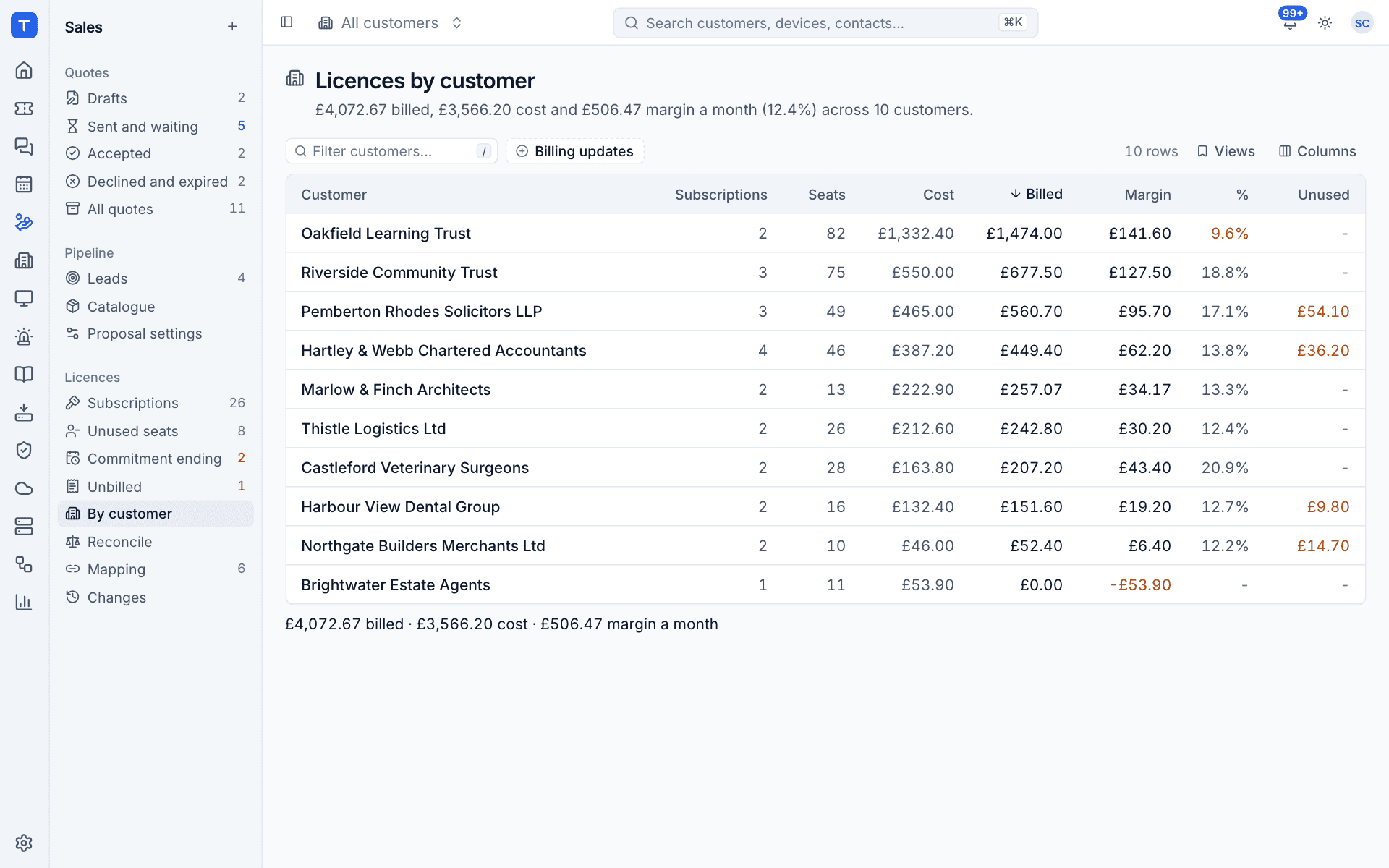Click the Billing updates button
The image size is (1389, 868).
[x=575, y=151]
